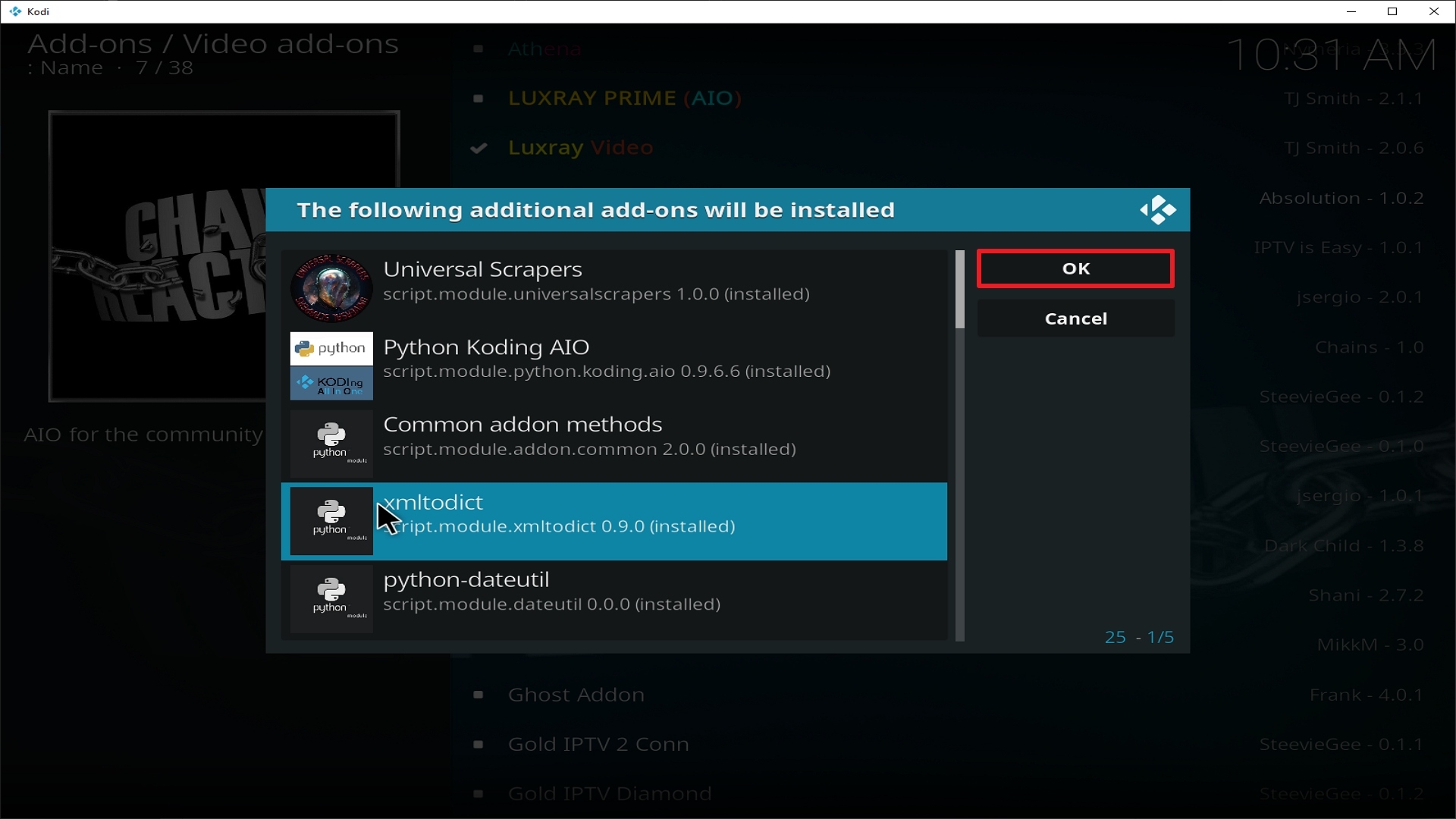Screen dimensions: 1456x819
Task: Click author entry MikkM - 3.0
Action: [1370, 645]
